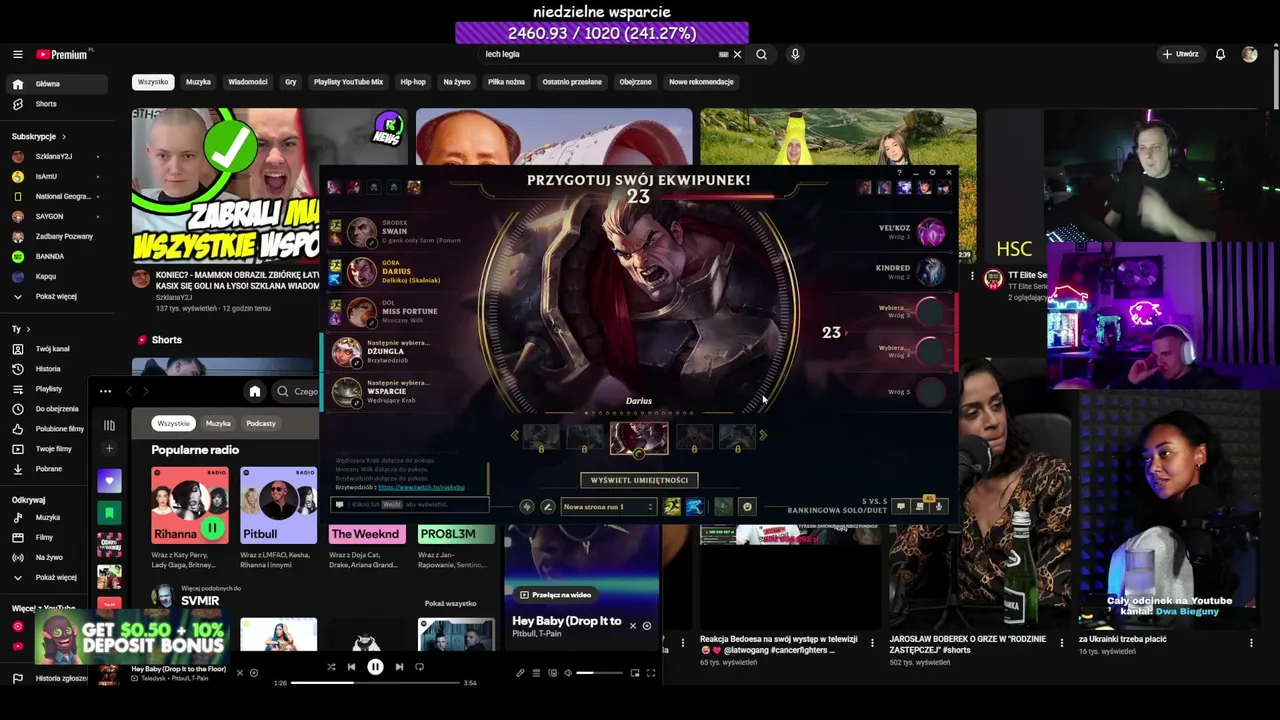Open Shorts from YouTube sidebar
Viewport: 1280px width, 720px height.
pyautogui.click(x=56, y=104)
